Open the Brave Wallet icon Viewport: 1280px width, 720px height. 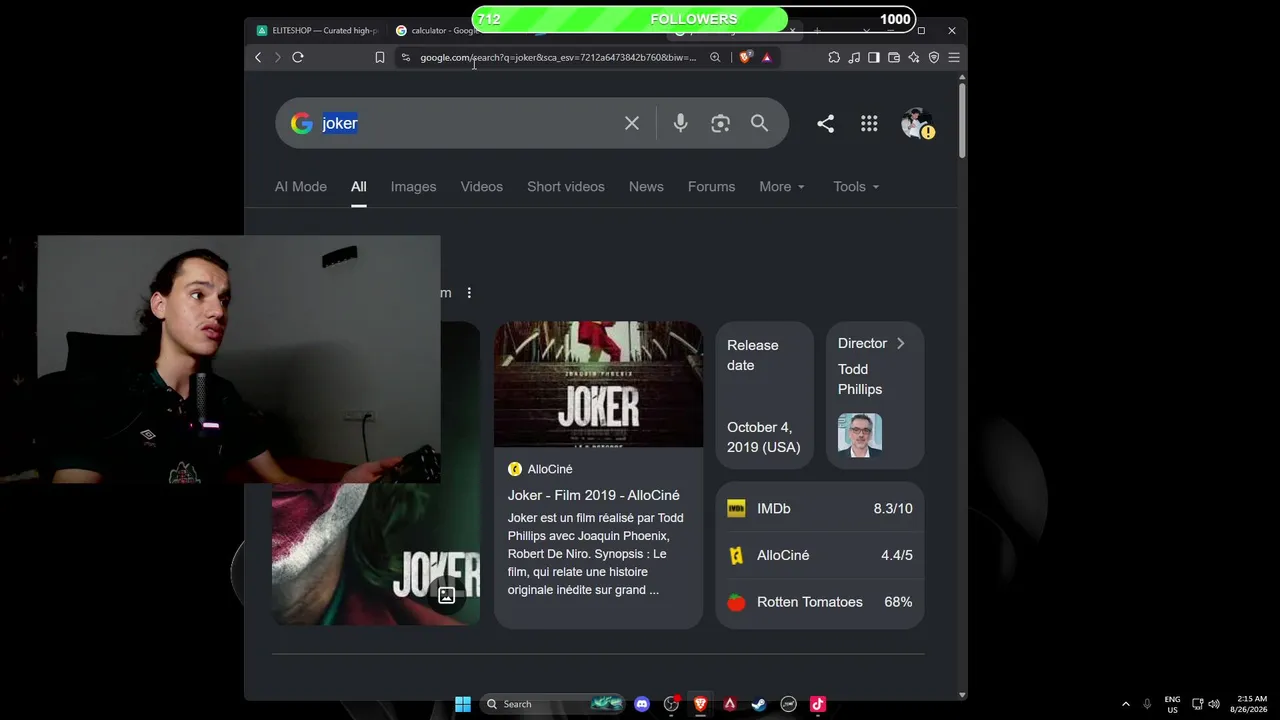[894, 57]
